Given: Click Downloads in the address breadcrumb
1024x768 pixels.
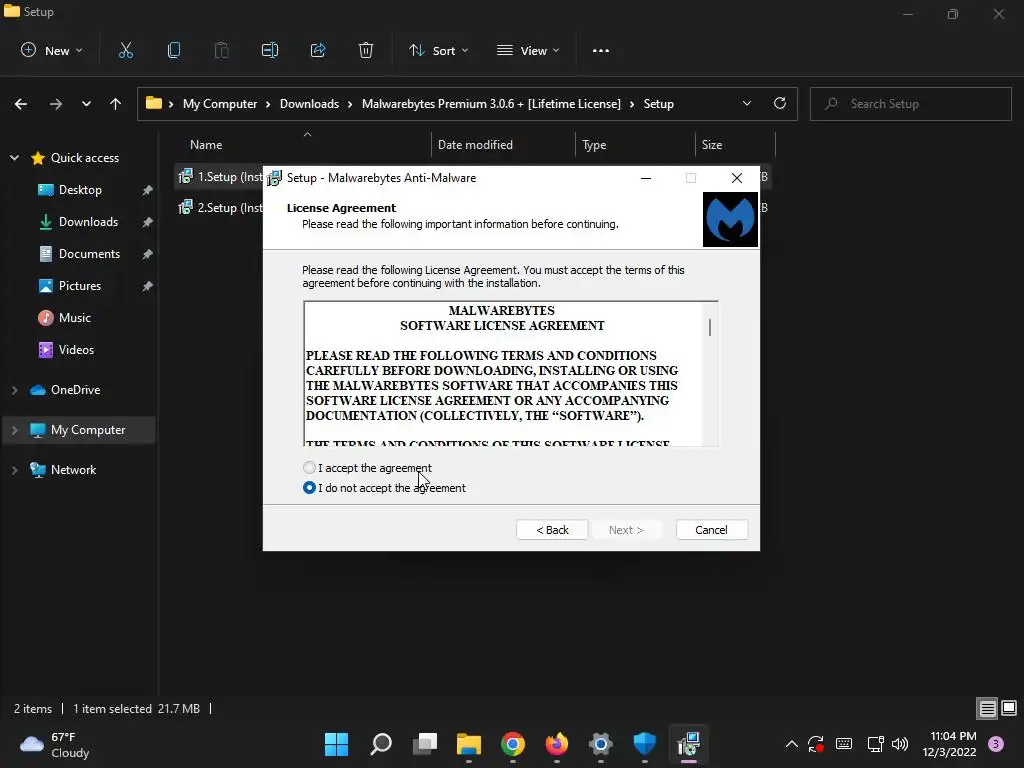Looking at the screenshot, I should 309,104.
